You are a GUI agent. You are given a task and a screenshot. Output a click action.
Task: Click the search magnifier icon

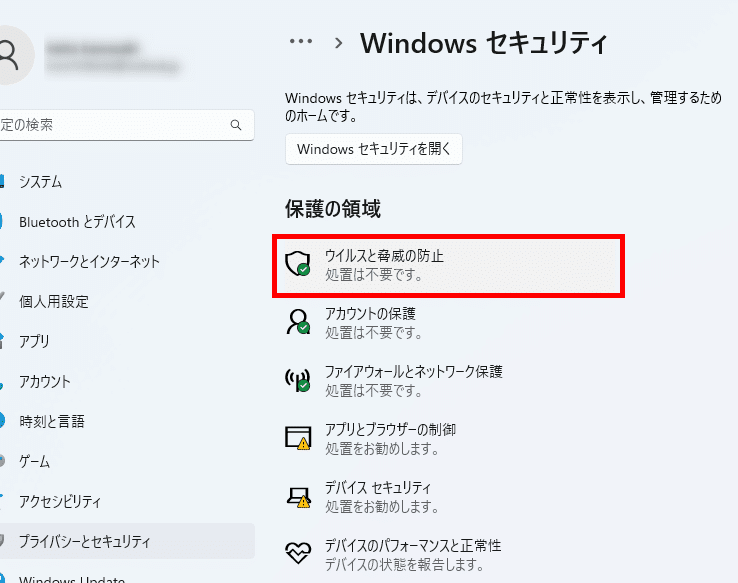point(236,126)
